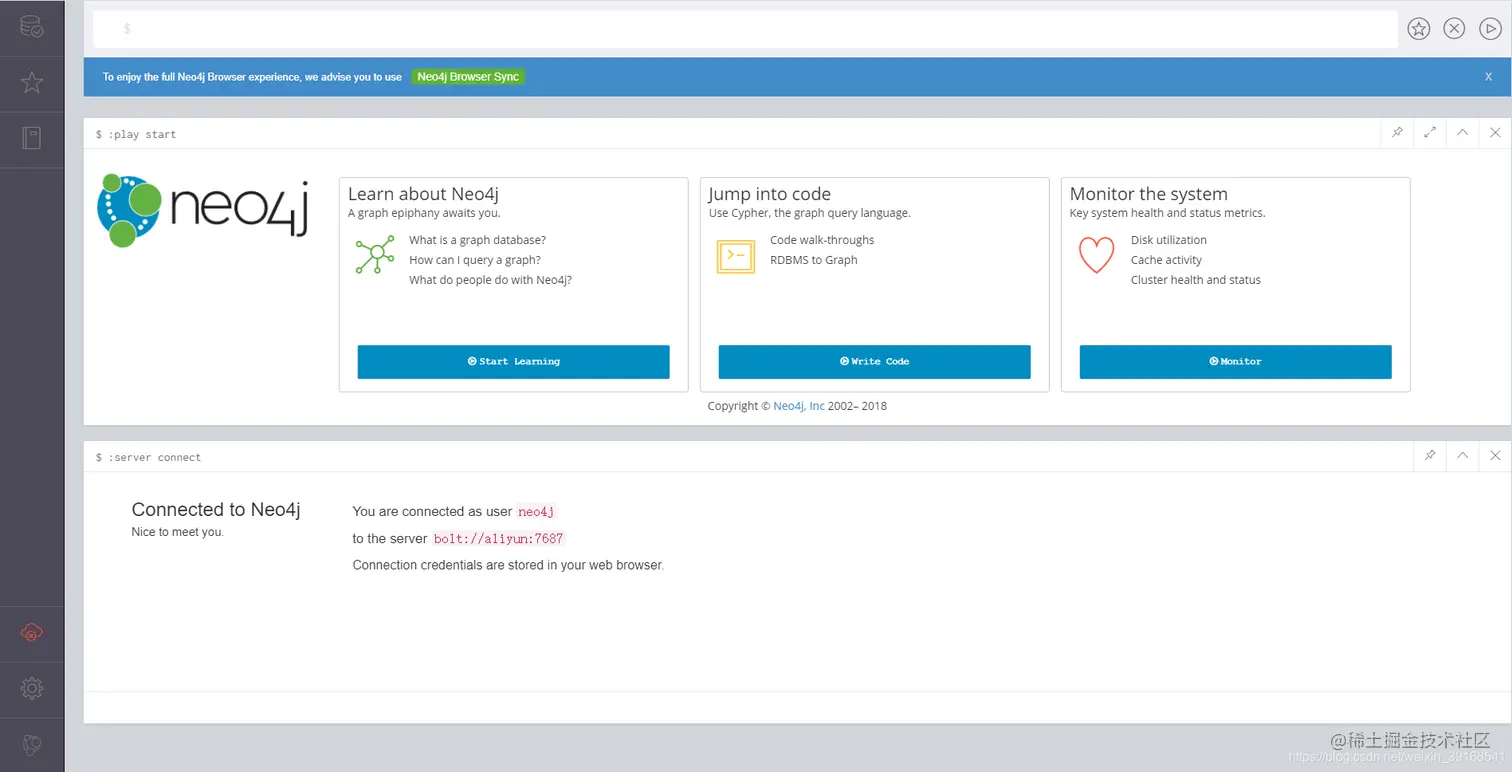Click the code terminal icon in Jump card
Viewport: 1512px width, 772px height.
[x=736, y=256]
